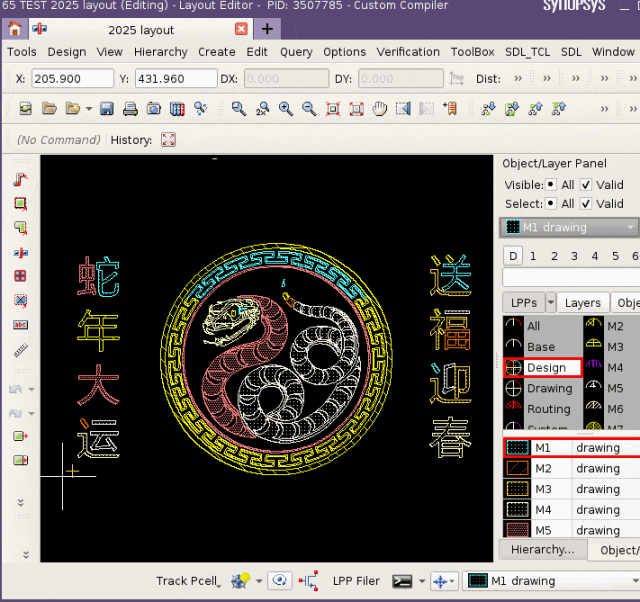Switch to the Layers tab
640x602 pixels.
[582, 303]
